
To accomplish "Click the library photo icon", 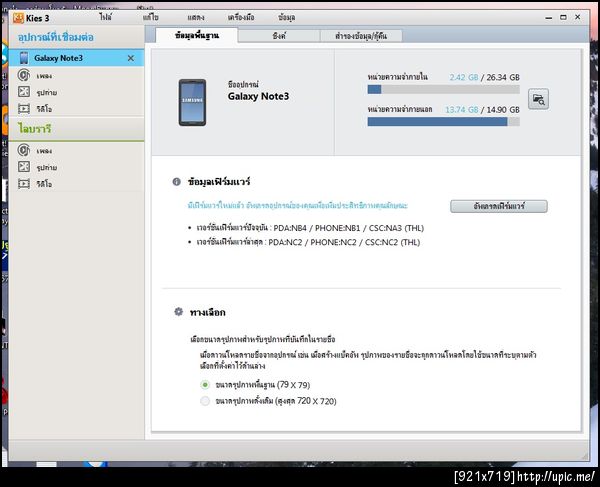I will tap(24, 167).
